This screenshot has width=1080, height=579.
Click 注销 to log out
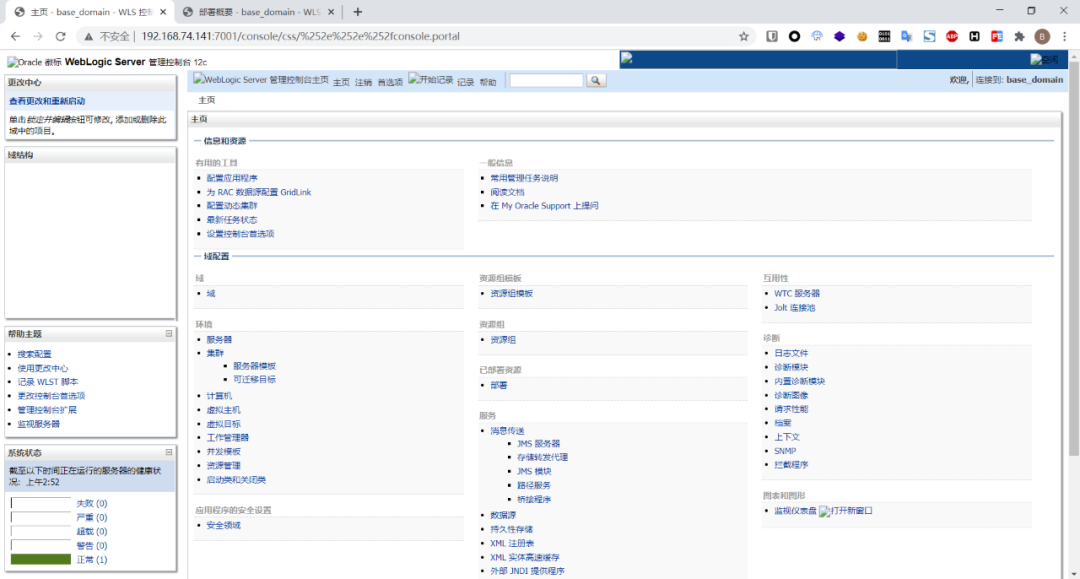363,82
